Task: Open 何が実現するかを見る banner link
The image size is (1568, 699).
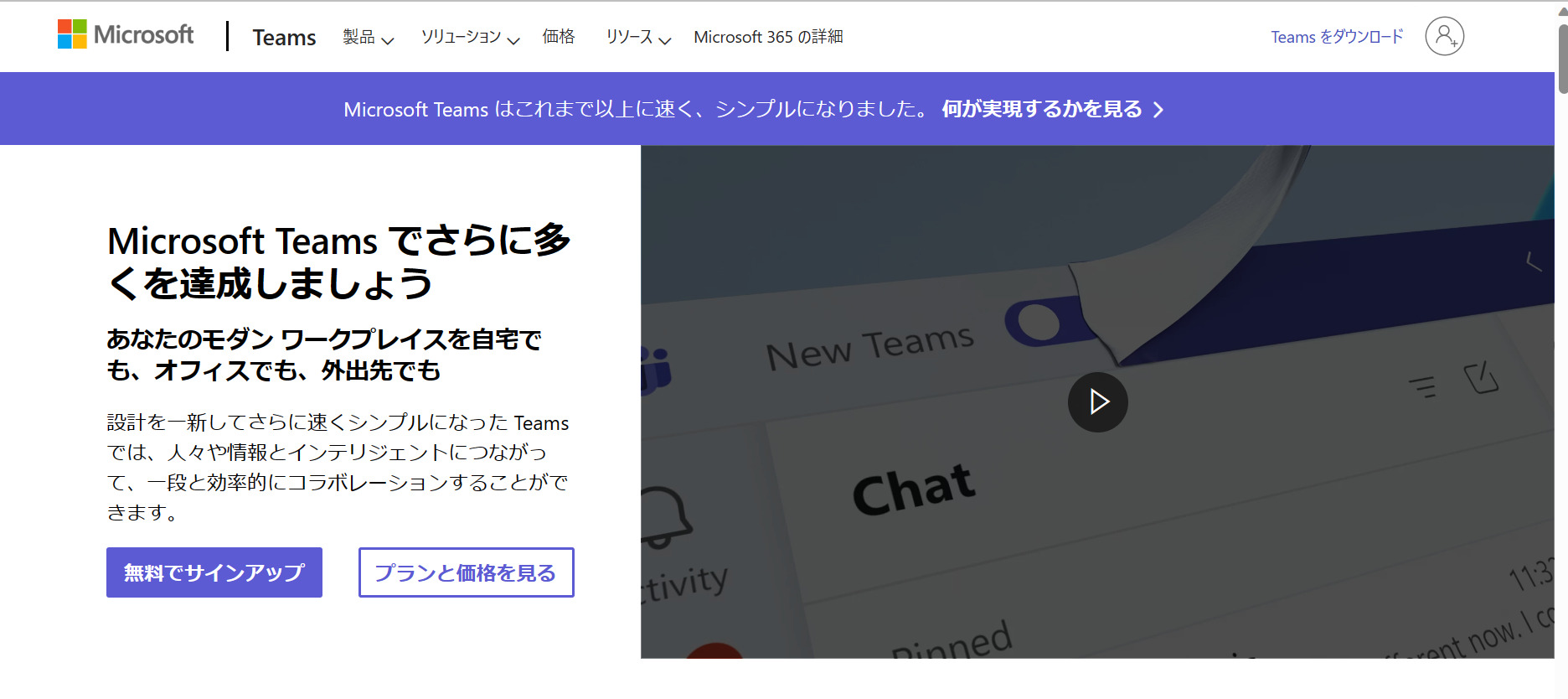Action: point(1053,109)
